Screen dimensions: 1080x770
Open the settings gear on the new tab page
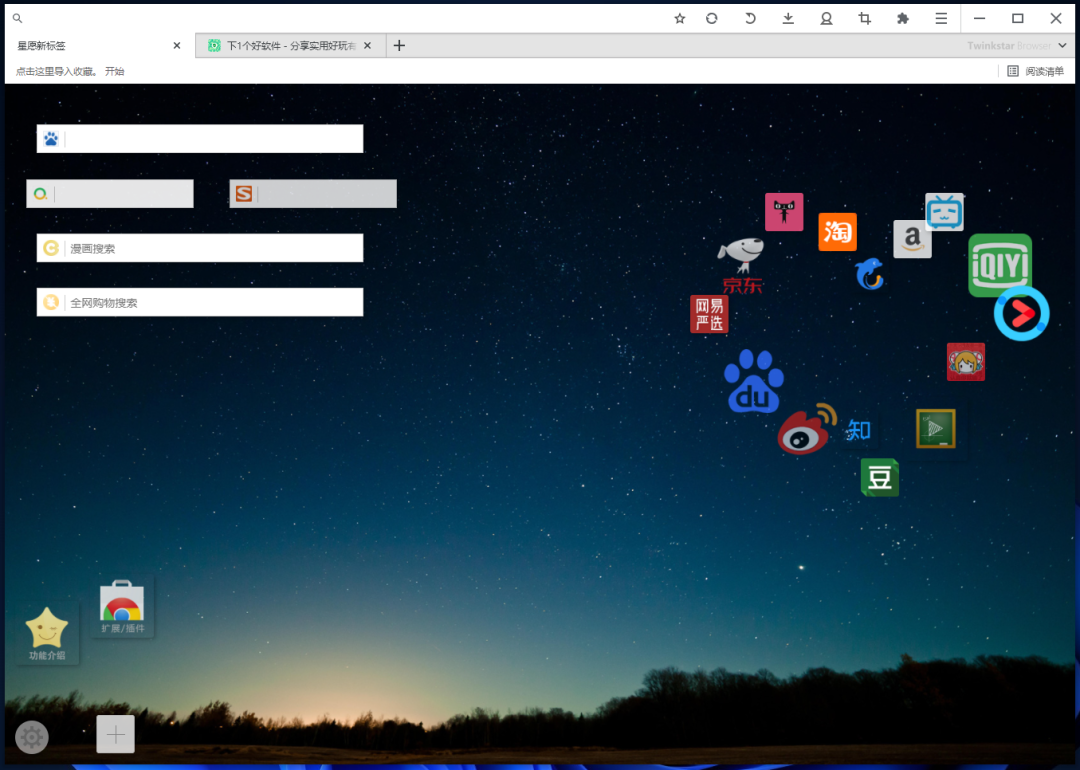32,737
